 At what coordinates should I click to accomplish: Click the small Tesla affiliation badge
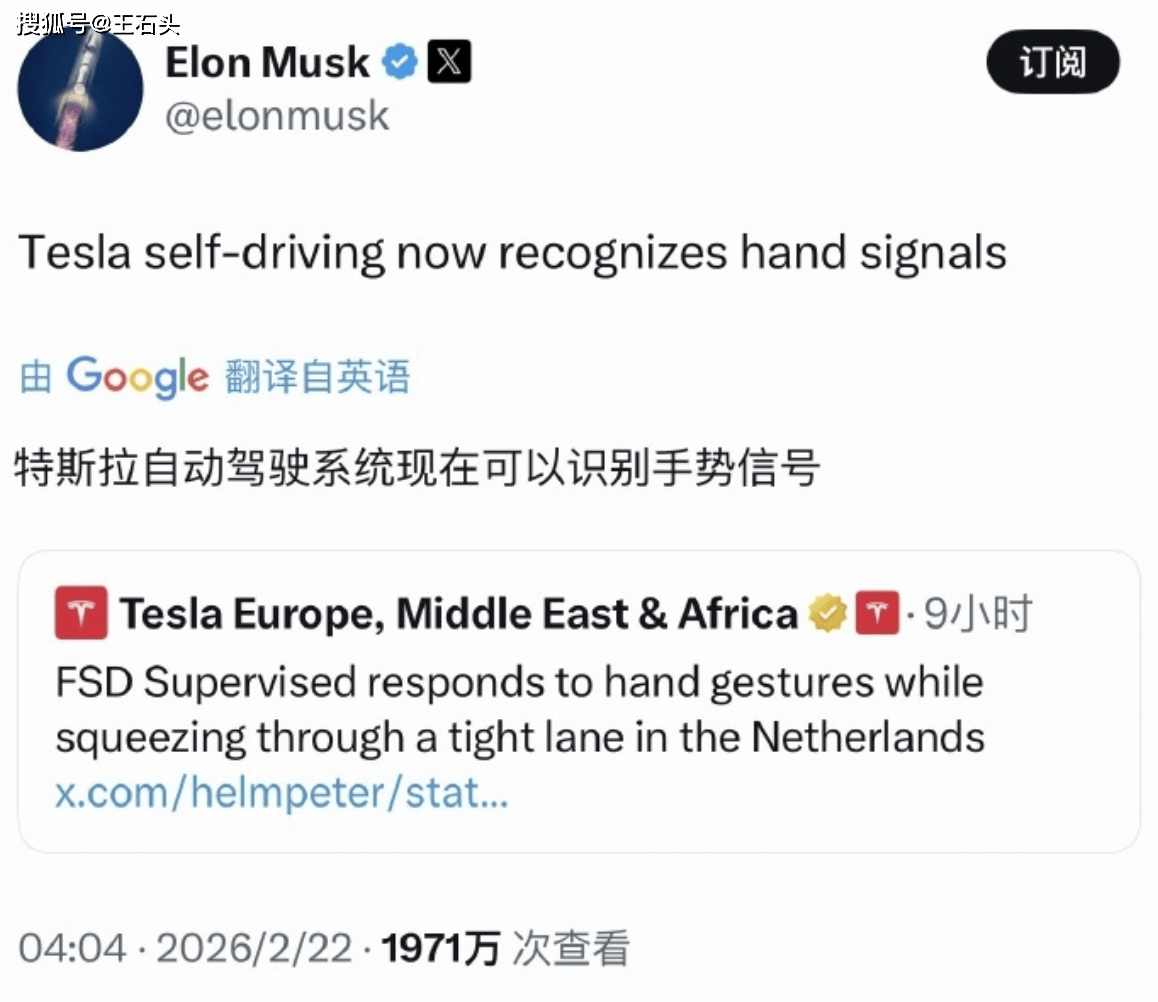coord(877,614)
